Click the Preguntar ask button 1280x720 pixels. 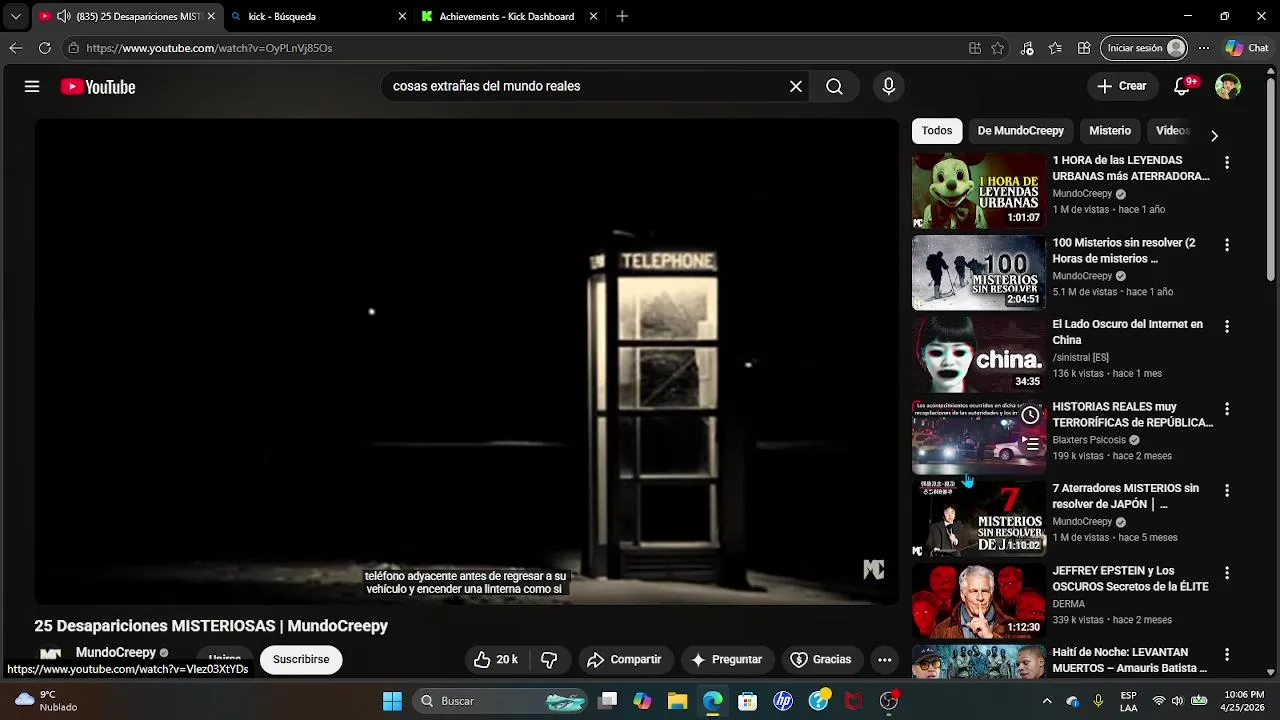[x=726, y=659]
